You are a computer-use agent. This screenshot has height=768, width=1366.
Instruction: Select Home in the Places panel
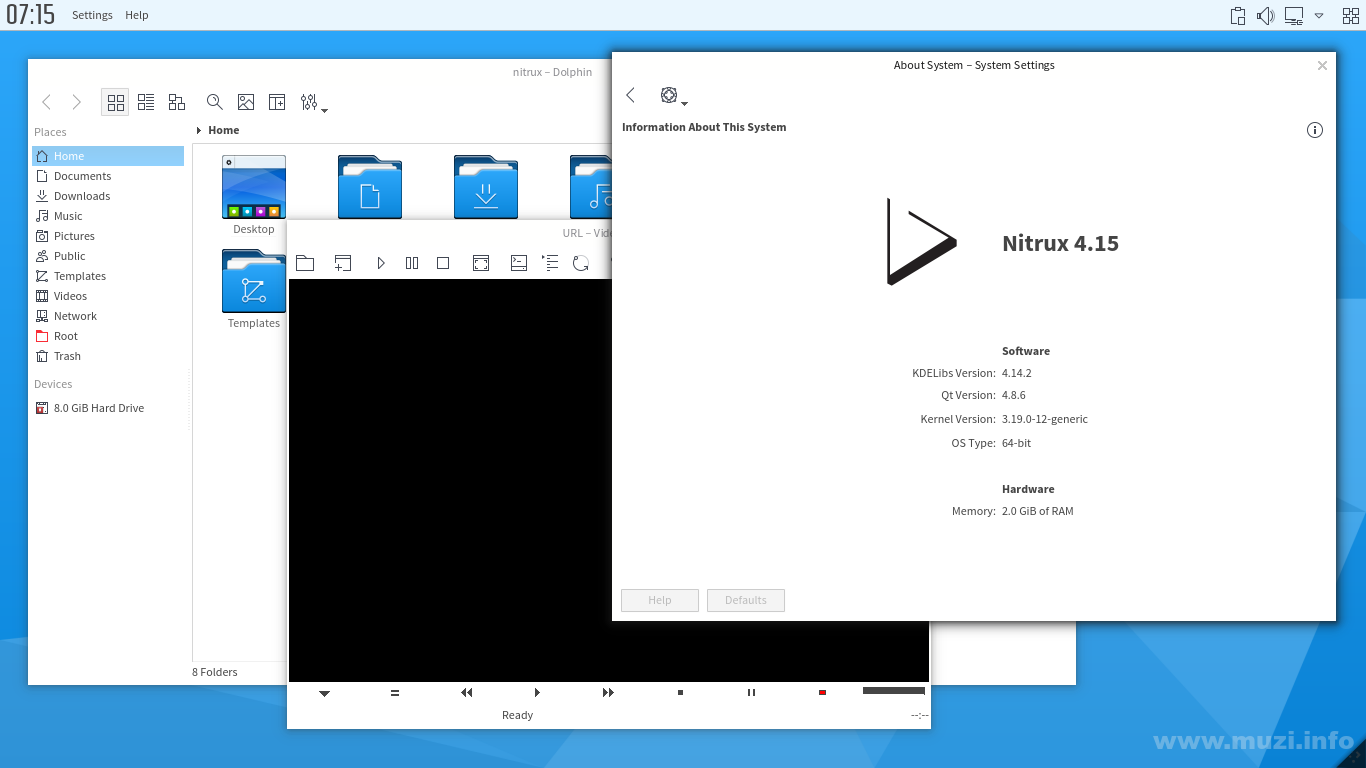click(108, 156)
